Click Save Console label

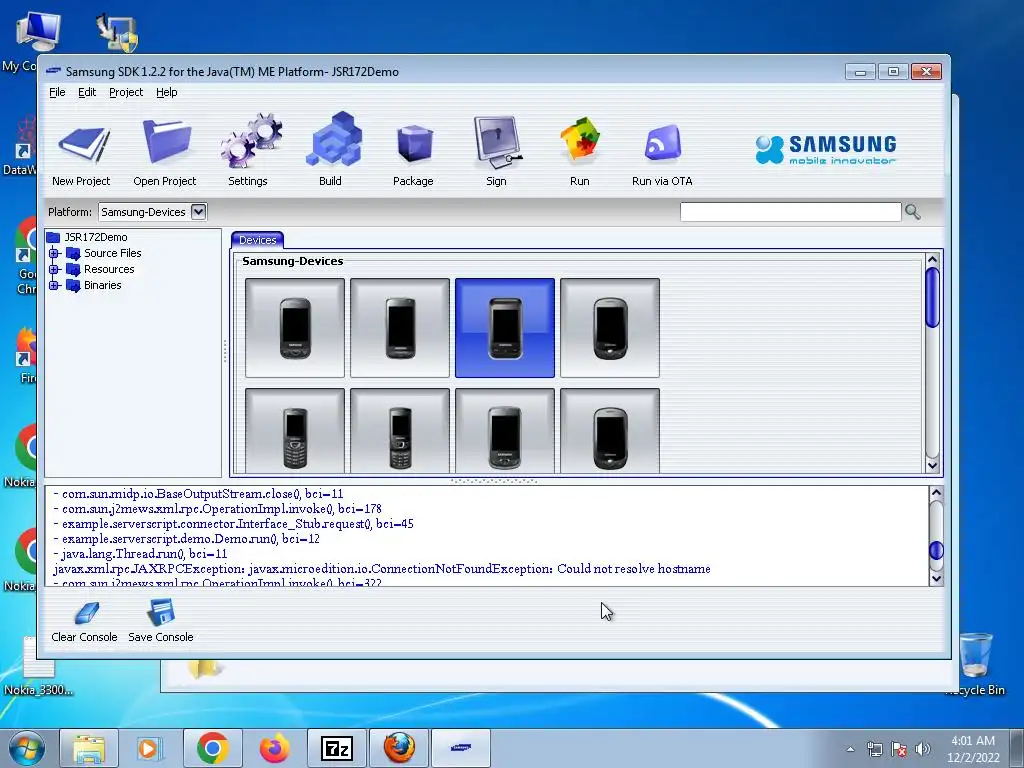pyautogui.click(x=161, y=637)
